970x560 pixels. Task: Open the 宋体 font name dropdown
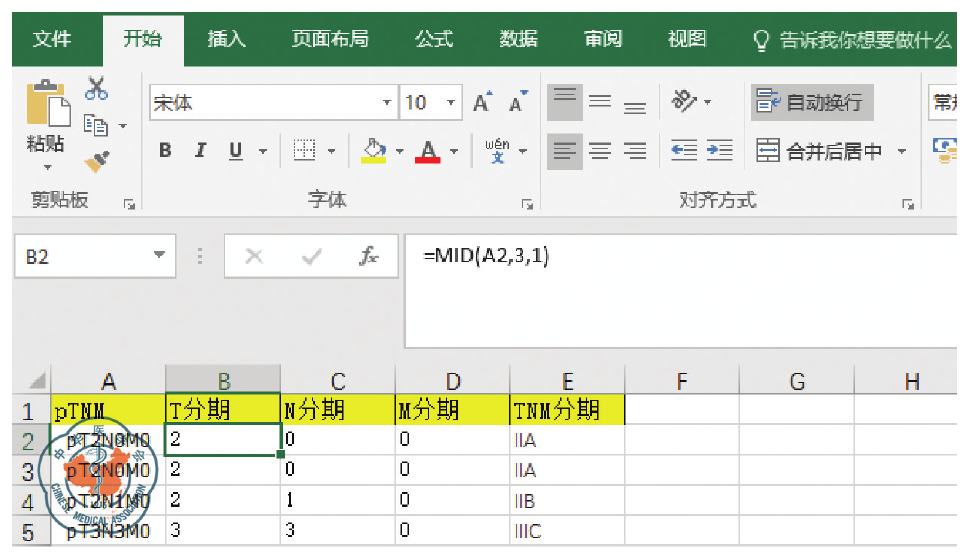[x=387, y=103]
